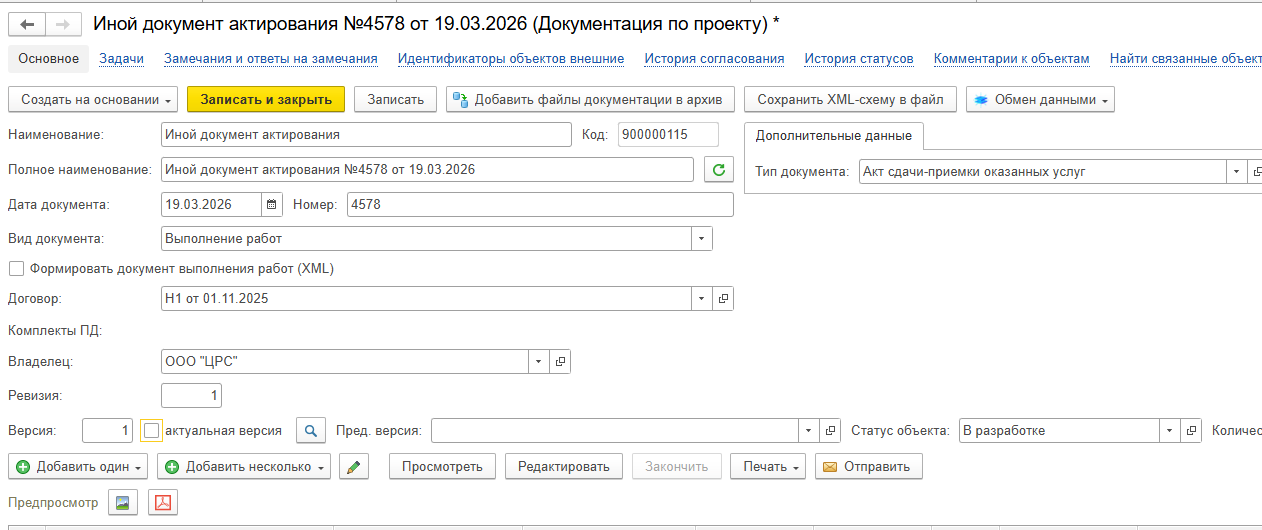Enable Формировать документ выполнения работ (XML) checkbox

pos(16,269)
